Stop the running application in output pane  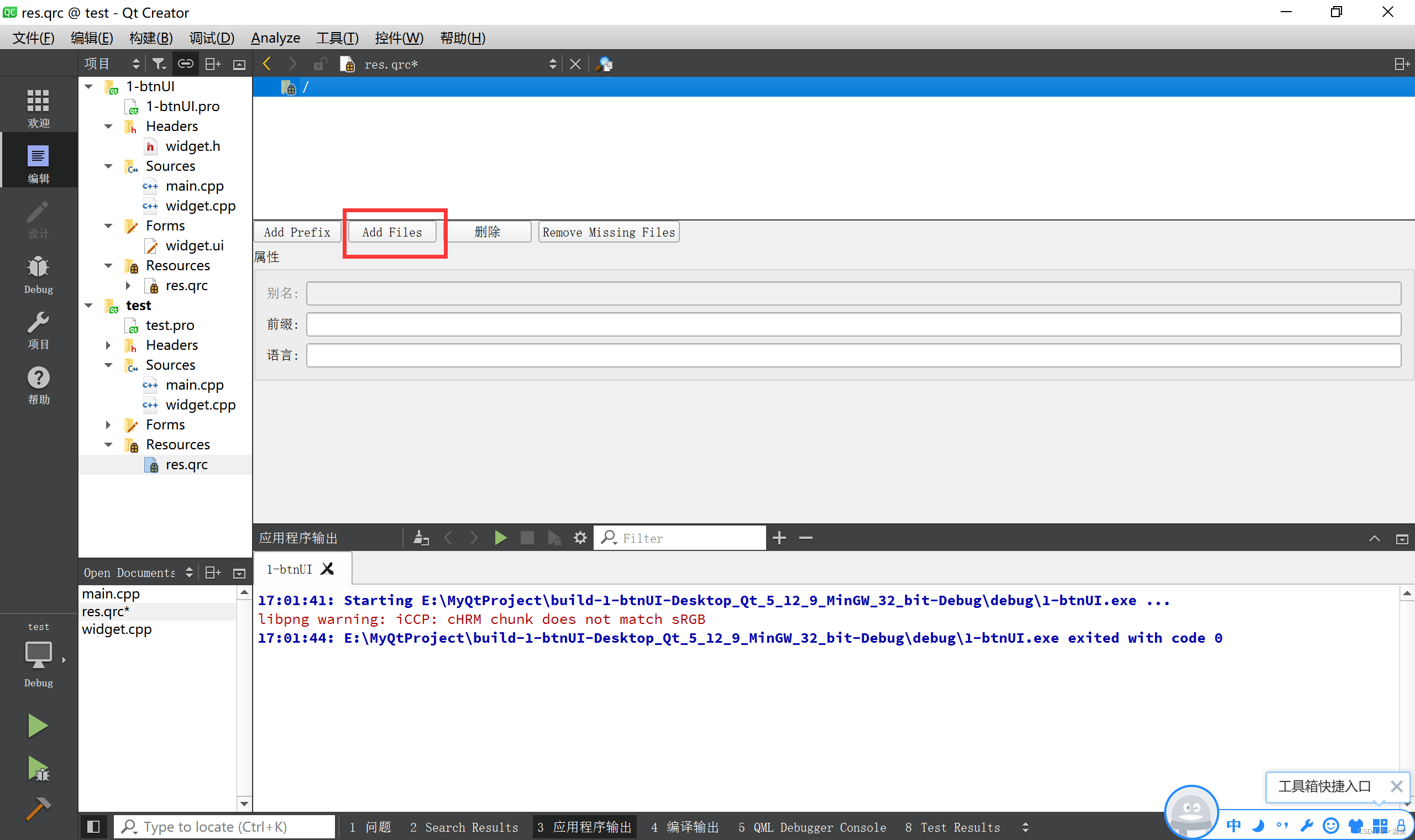coord(527,538)
